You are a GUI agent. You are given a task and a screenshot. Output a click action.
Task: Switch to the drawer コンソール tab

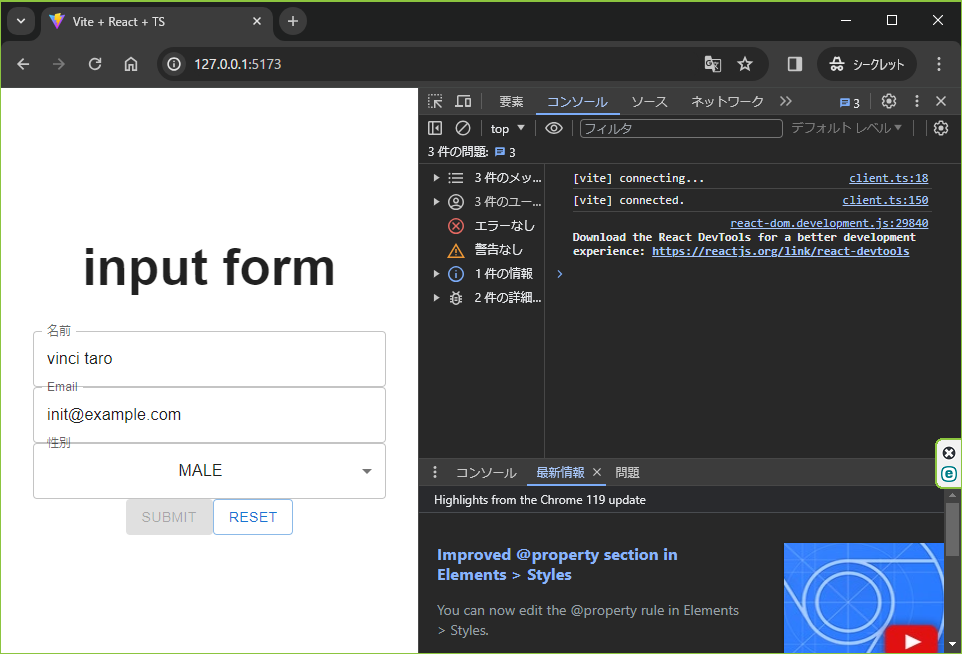click(486, 472)
